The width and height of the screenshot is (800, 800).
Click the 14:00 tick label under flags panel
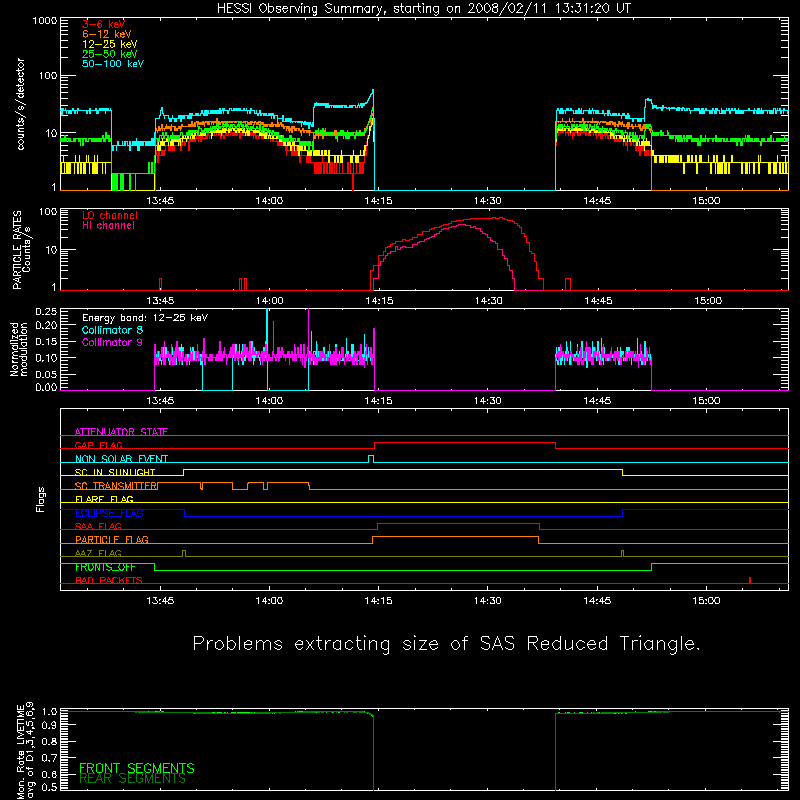pyautogui.click(x=269, y=601)
